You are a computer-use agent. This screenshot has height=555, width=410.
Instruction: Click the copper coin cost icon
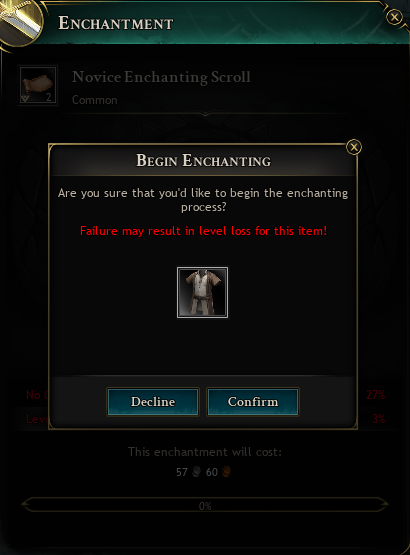(x=226, y=472)
